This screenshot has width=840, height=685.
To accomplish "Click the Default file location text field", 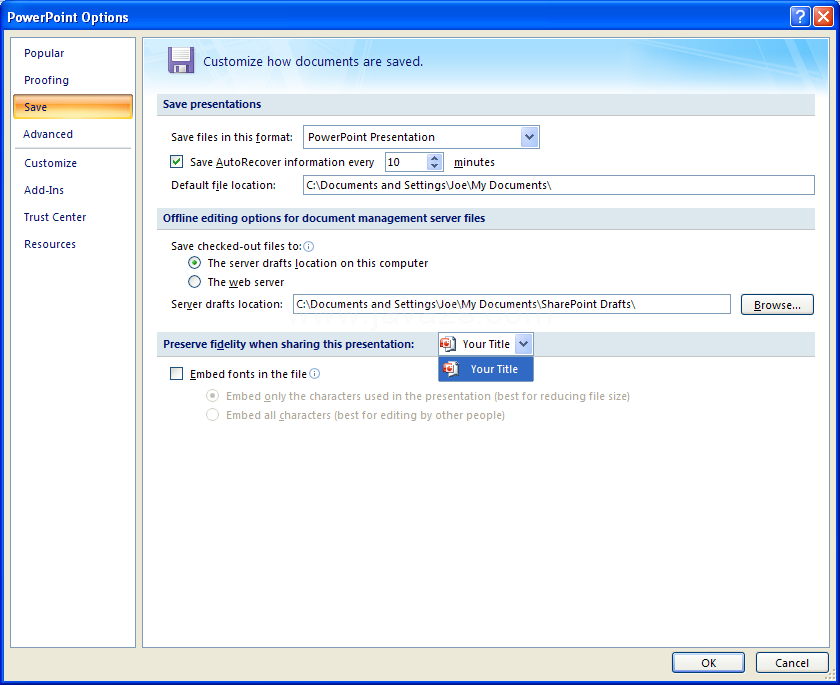I will coord(559,185).
